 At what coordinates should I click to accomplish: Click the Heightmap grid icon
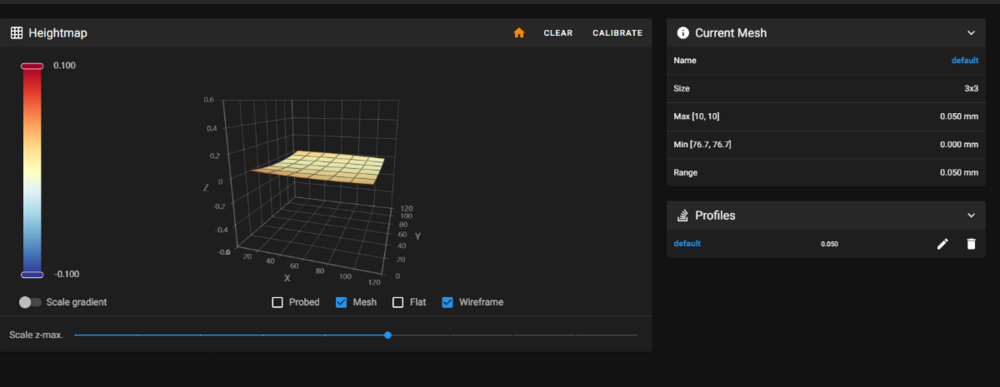(x=17, y=33)
